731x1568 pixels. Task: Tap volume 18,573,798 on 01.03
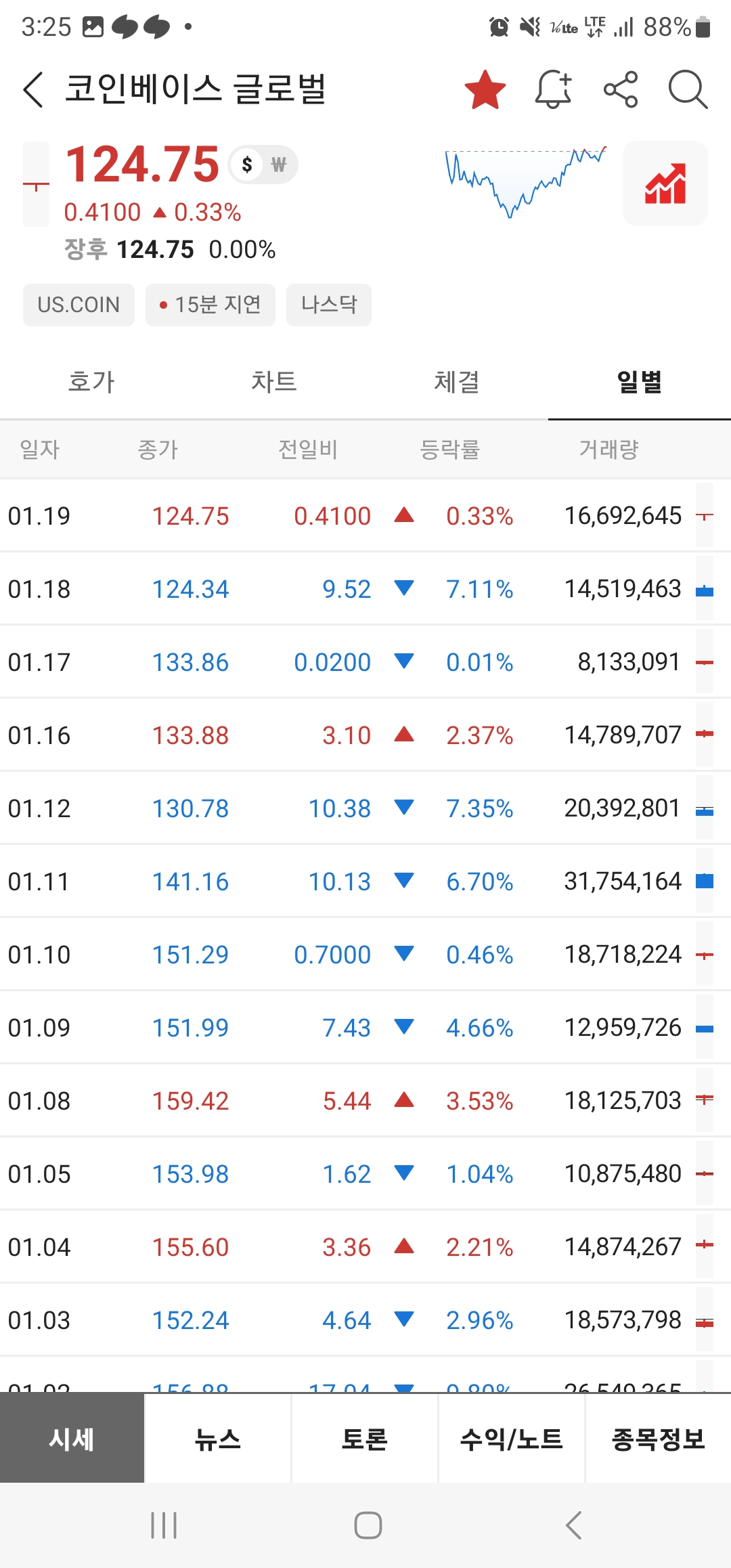623,1320
